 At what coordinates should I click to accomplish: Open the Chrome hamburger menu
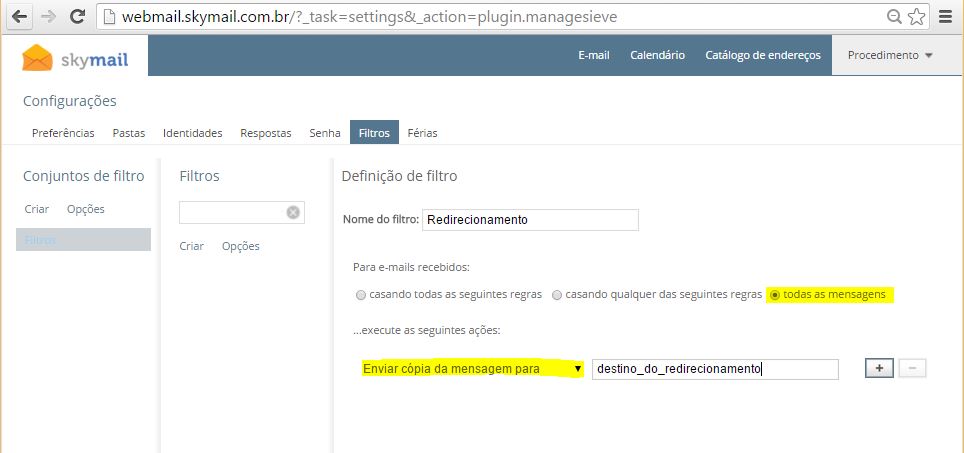pos(945,17)
